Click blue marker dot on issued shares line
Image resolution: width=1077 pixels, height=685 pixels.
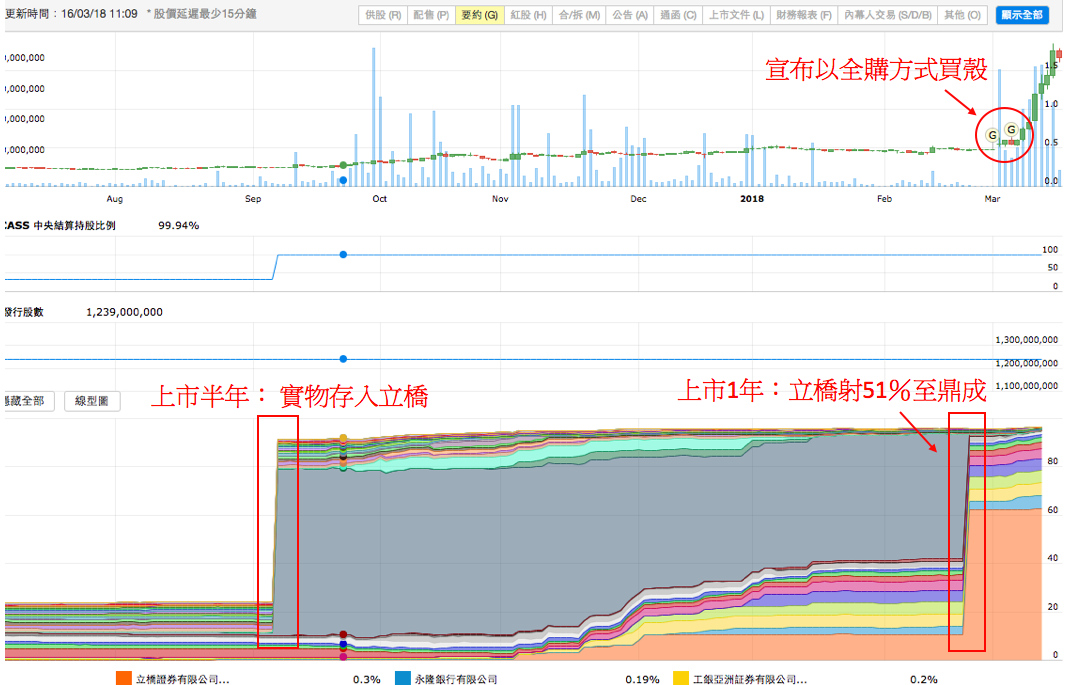pos(343,359)
